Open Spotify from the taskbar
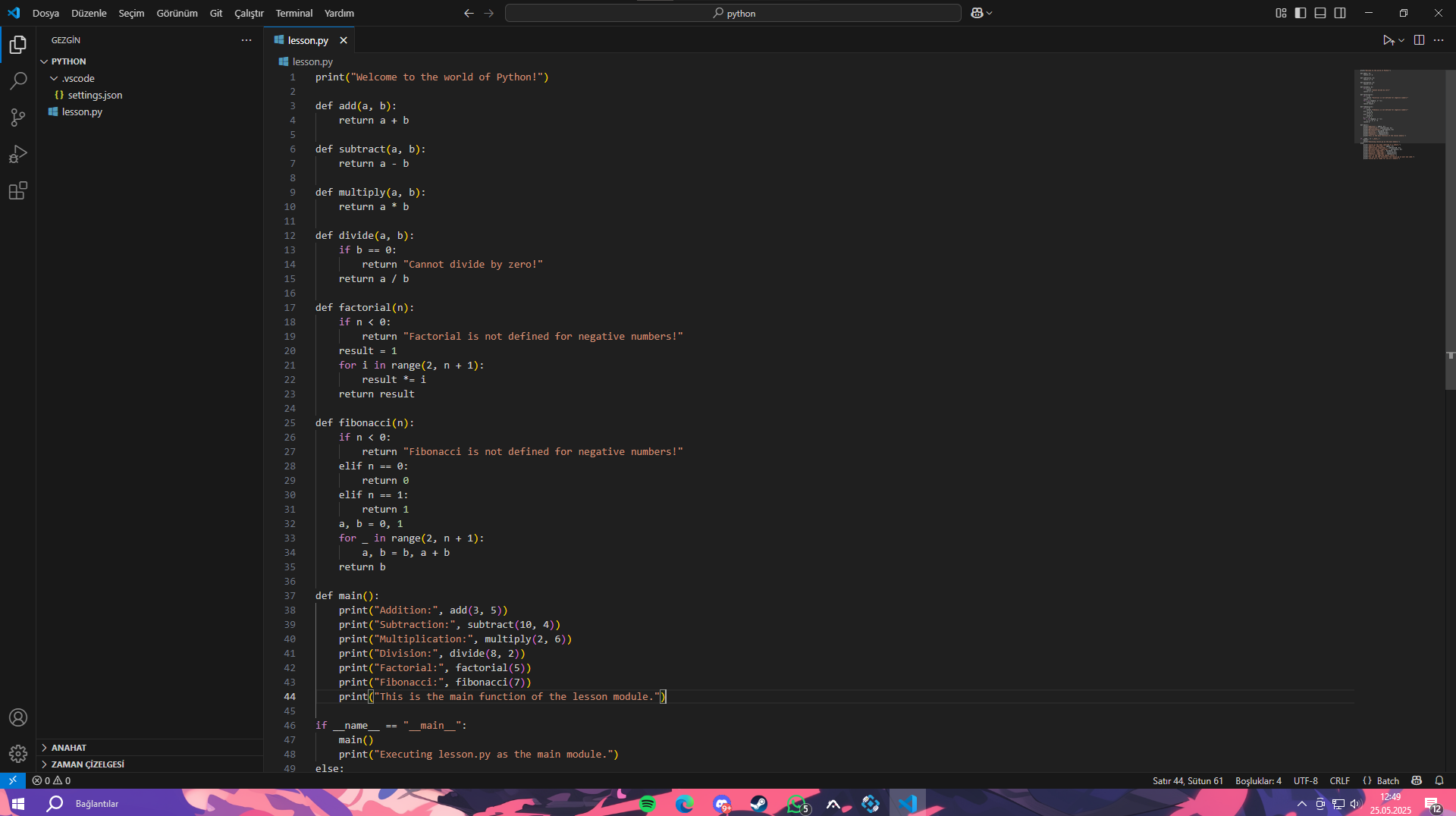Viewport: 1456px width, 816px height. [x=648, y=804]
